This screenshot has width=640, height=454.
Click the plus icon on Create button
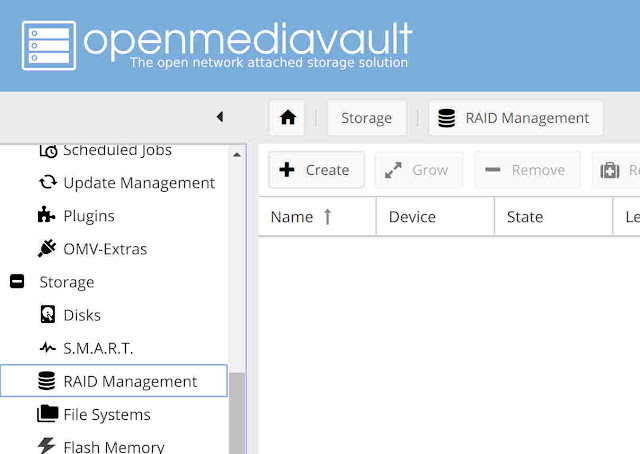click(x=287, y=169)
